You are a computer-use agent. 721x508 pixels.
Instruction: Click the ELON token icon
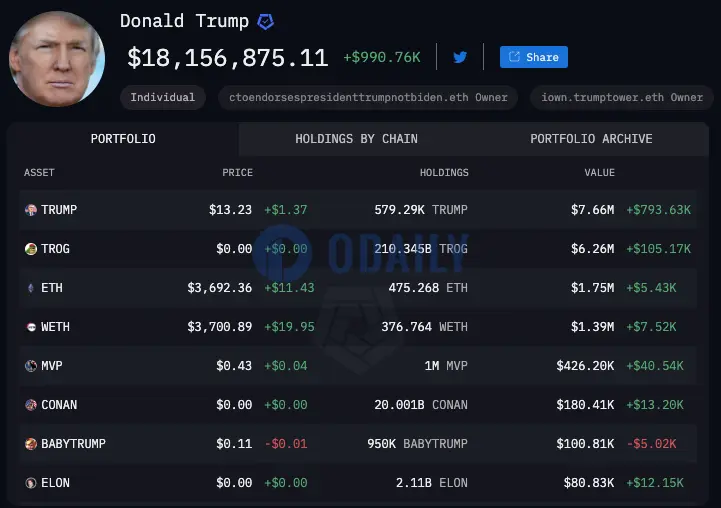point(31,483)
